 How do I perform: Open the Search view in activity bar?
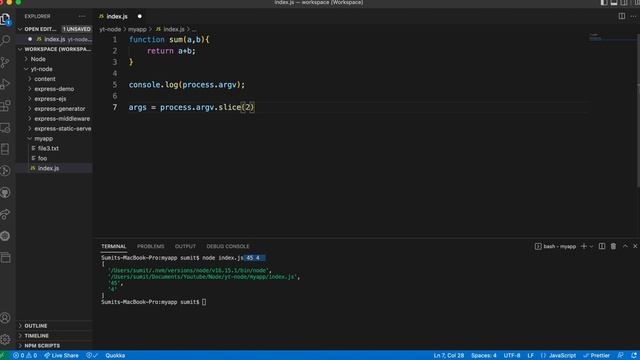coord(5,40)
